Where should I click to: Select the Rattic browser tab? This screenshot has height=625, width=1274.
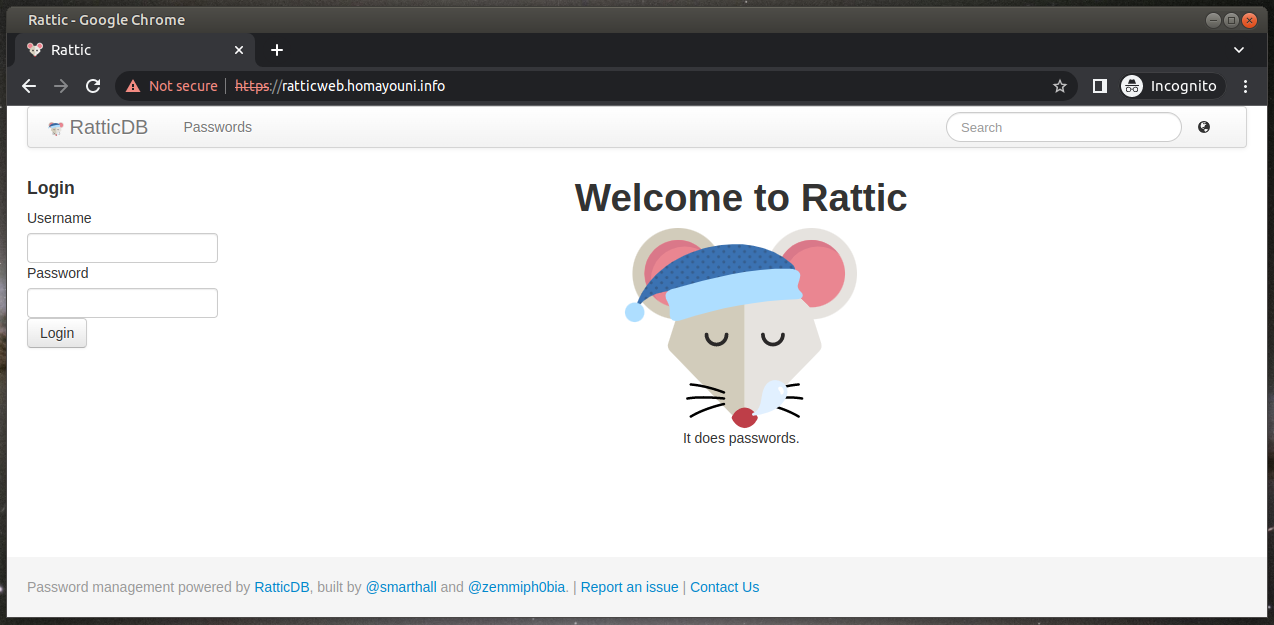[134, 50]
